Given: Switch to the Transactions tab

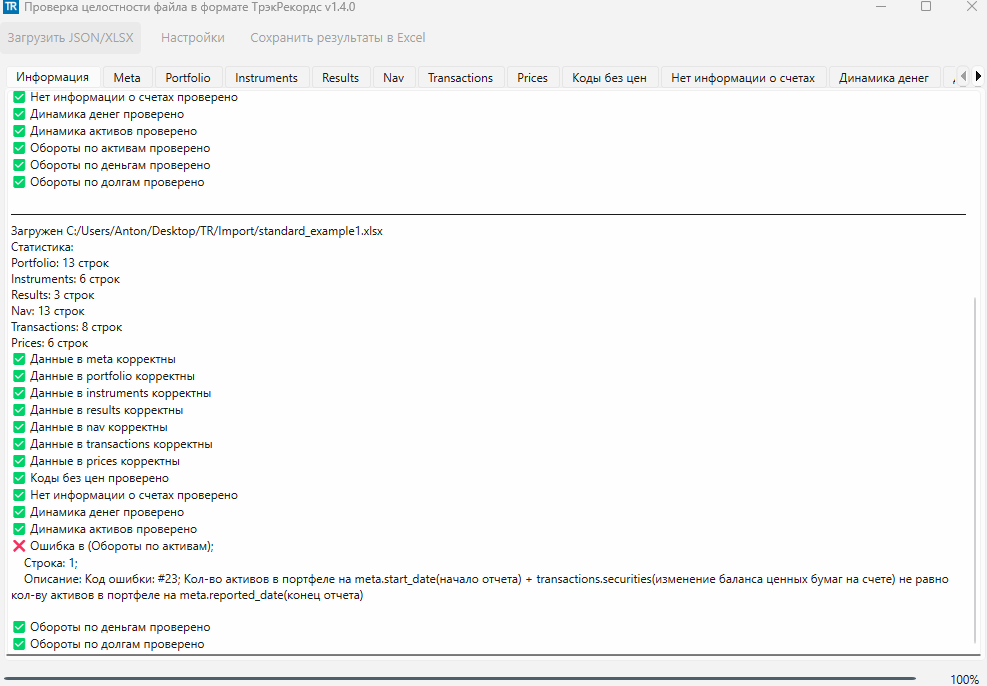Looking at the screenshot, I should (460, 78).
